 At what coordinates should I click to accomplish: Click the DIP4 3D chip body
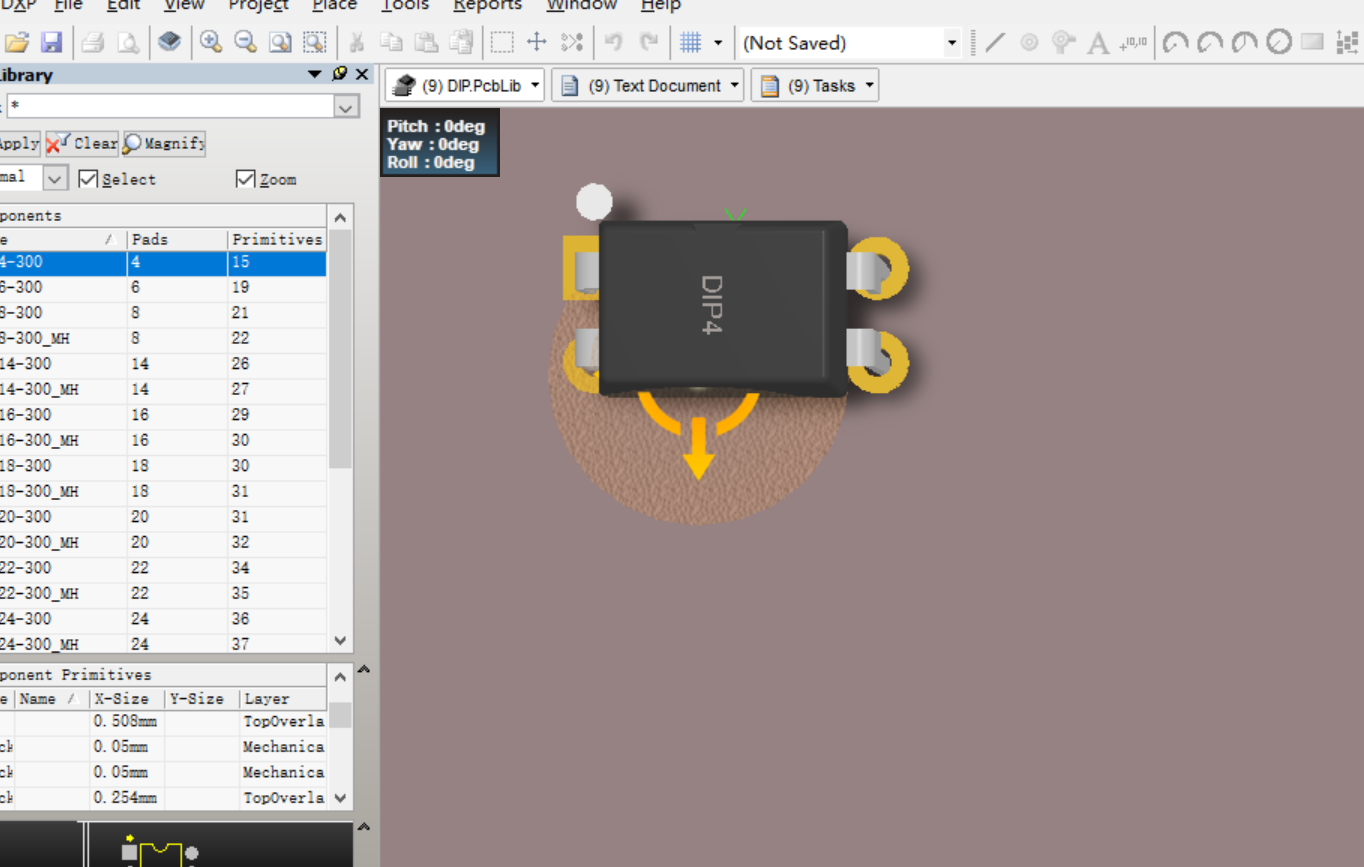(722, 307)
